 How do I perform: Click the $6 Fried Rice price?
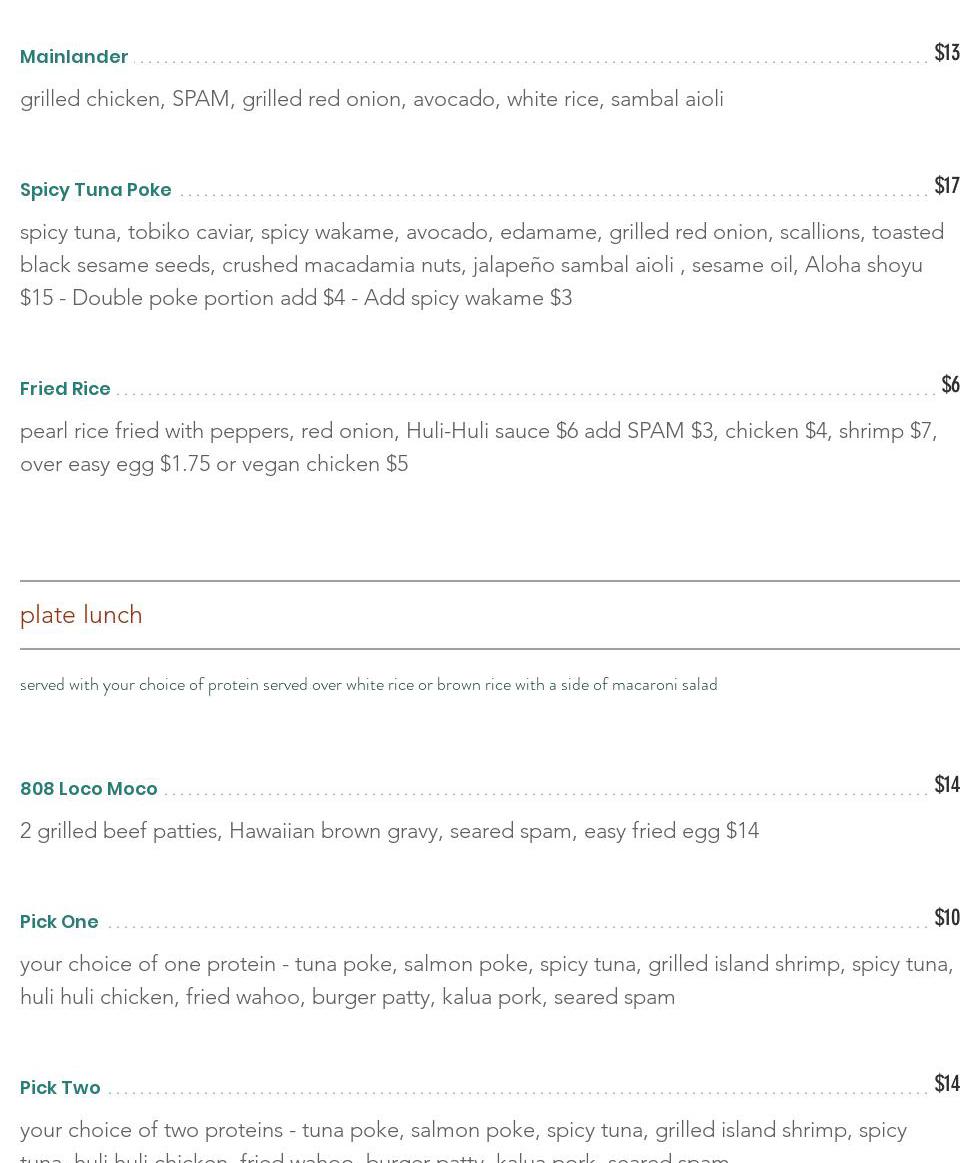(x=950, y=383)
